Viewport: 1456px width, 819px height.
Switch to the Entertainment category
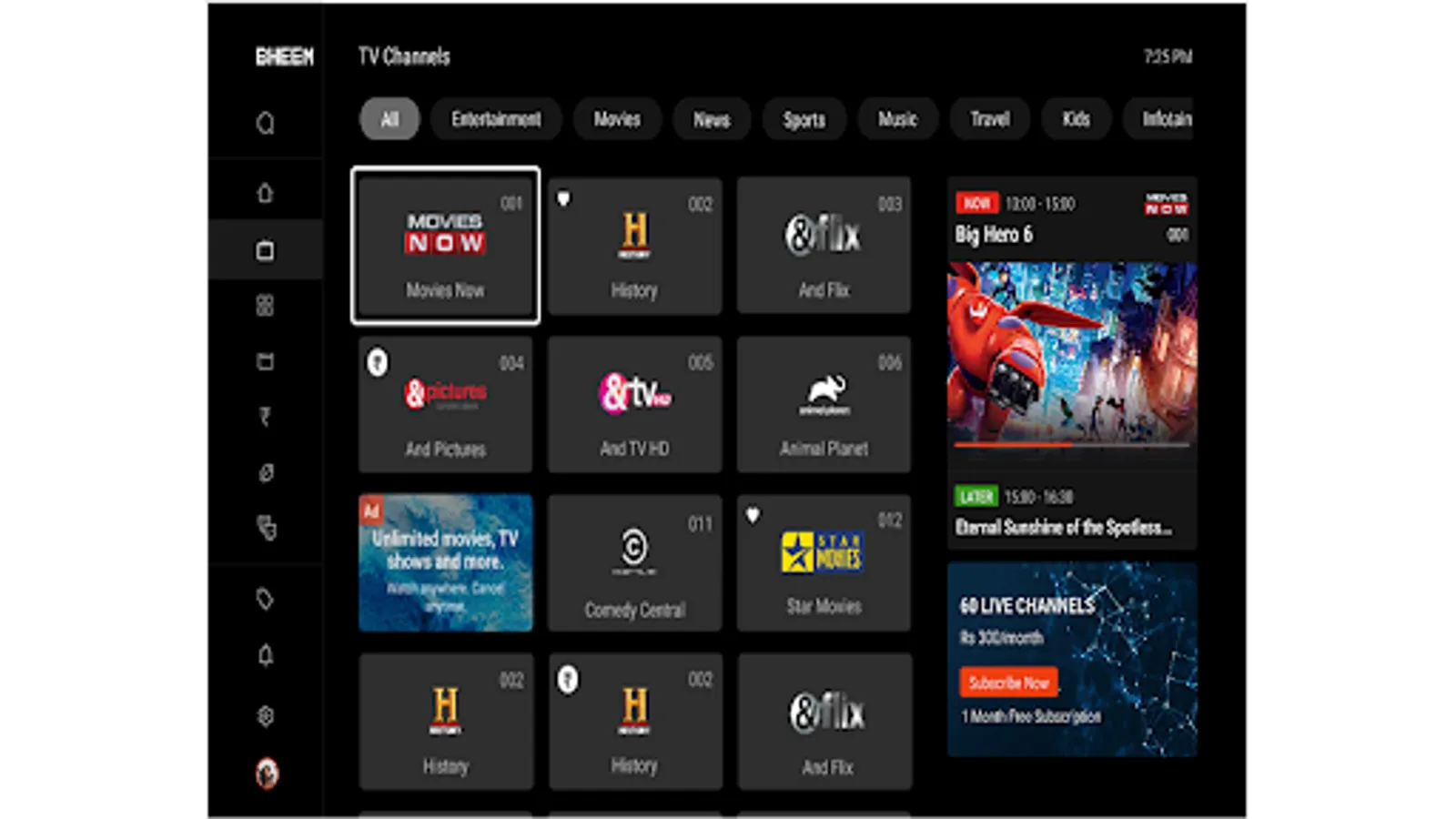pyautogui.click(x=496, y=119)
